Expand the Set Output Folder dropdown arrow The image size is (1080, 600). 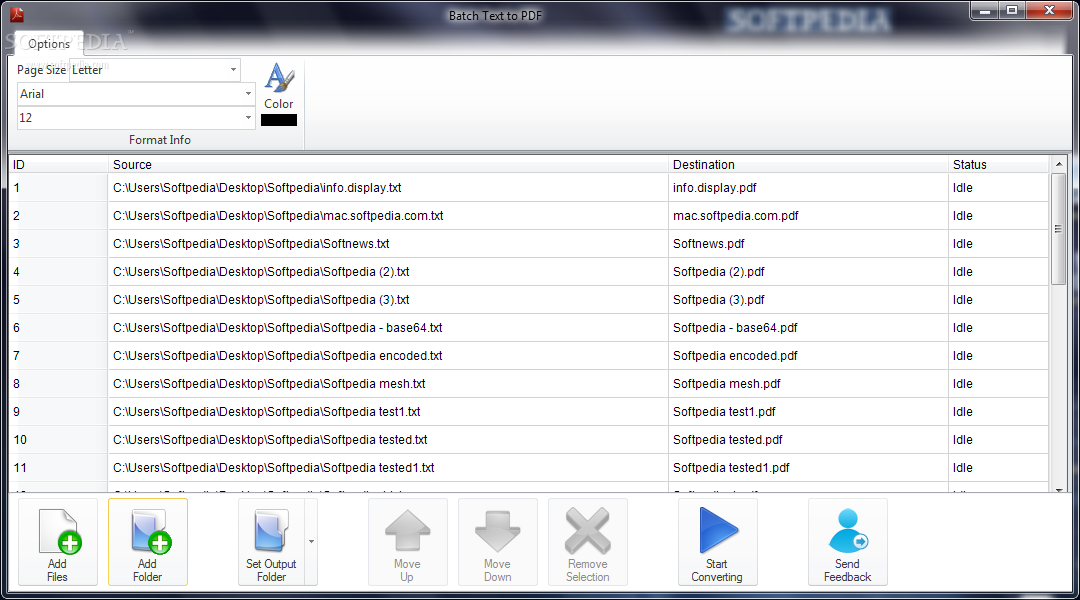pos(311,542)
